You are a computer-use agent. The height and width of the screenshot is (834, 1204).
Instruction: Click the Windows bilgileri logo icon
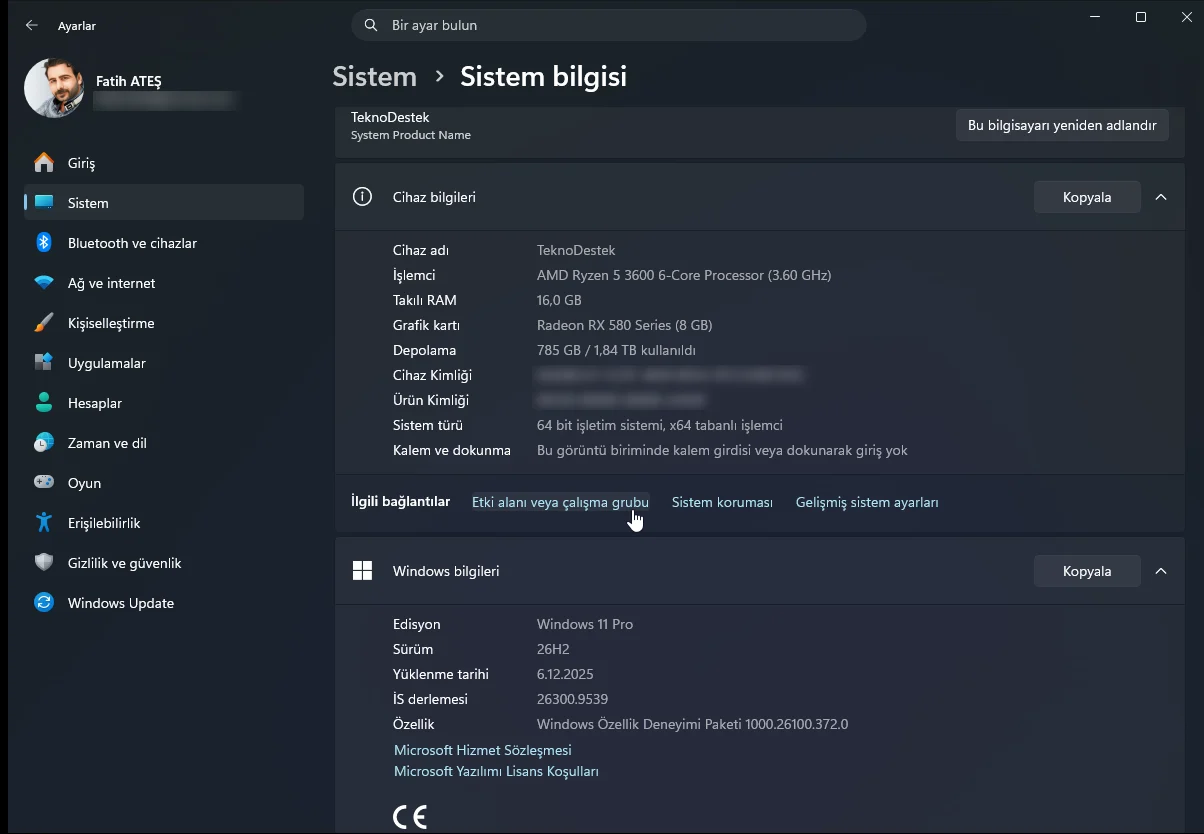pos(362,571)
